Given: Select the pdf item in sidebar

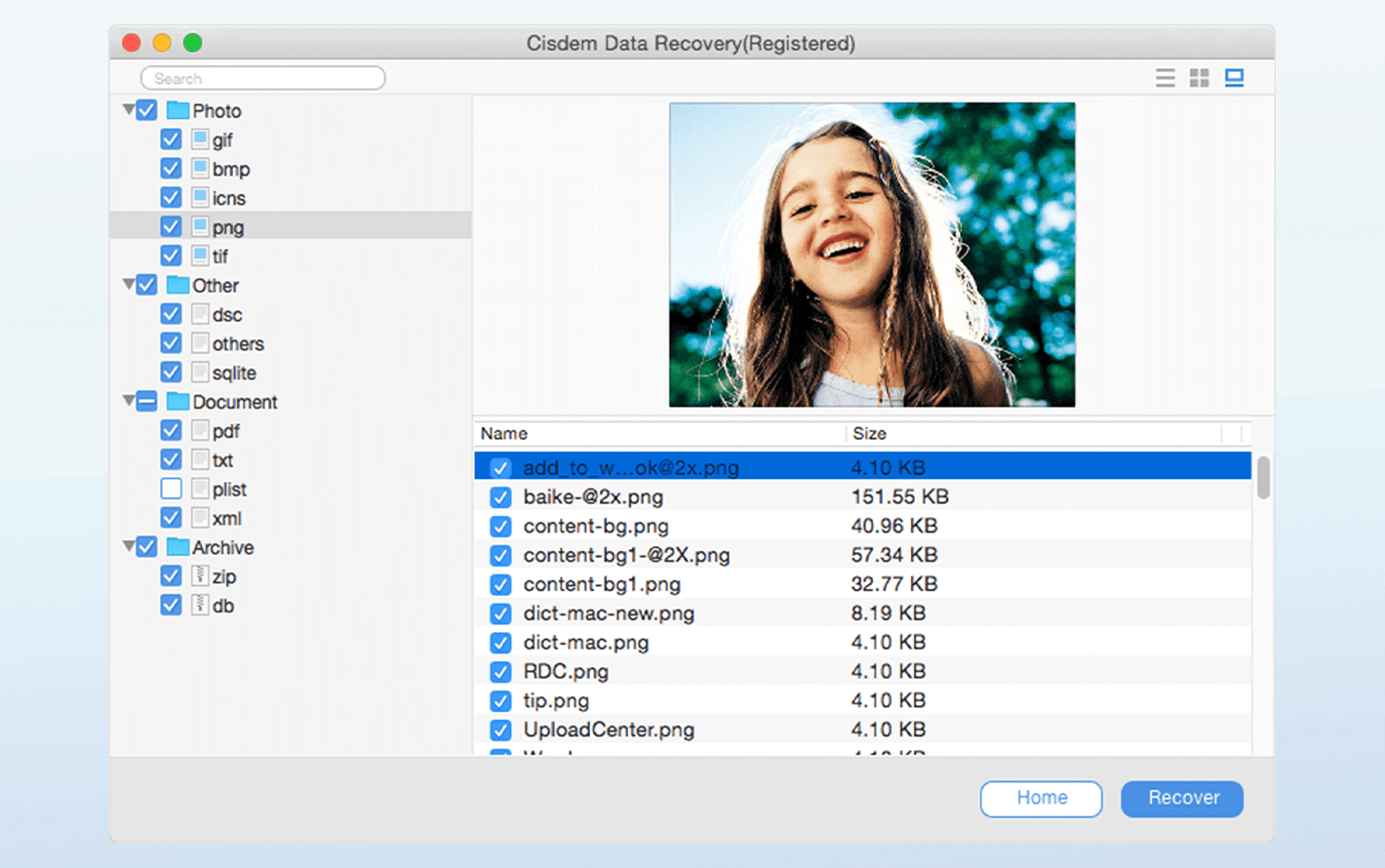Looking at the screenshot, I should pos(225,431).
